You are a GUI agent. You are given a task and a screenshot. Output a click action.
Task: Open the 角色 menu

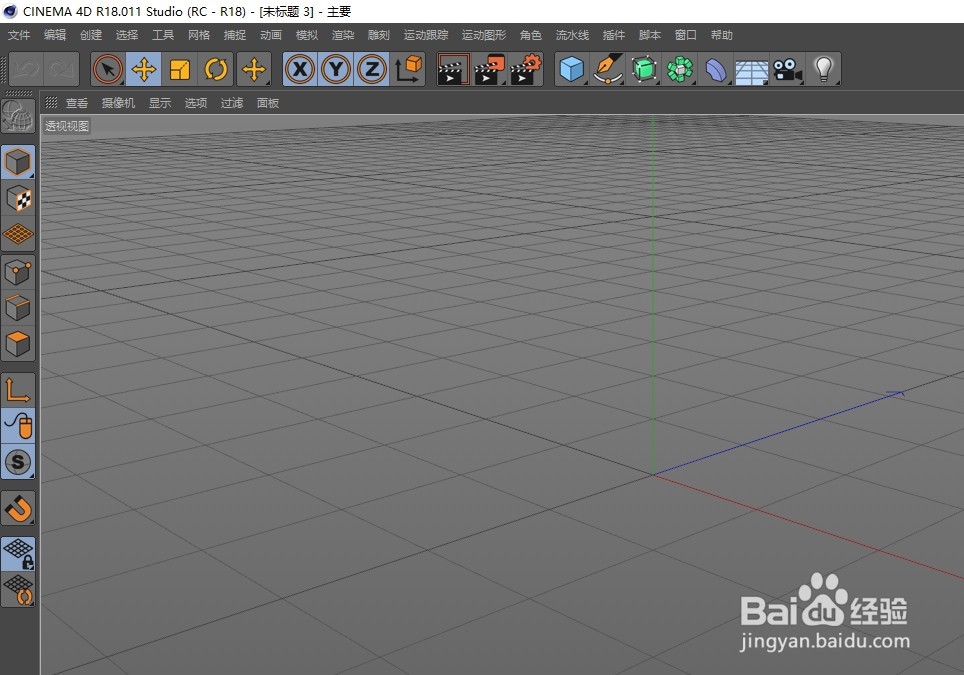coord(531,35)
